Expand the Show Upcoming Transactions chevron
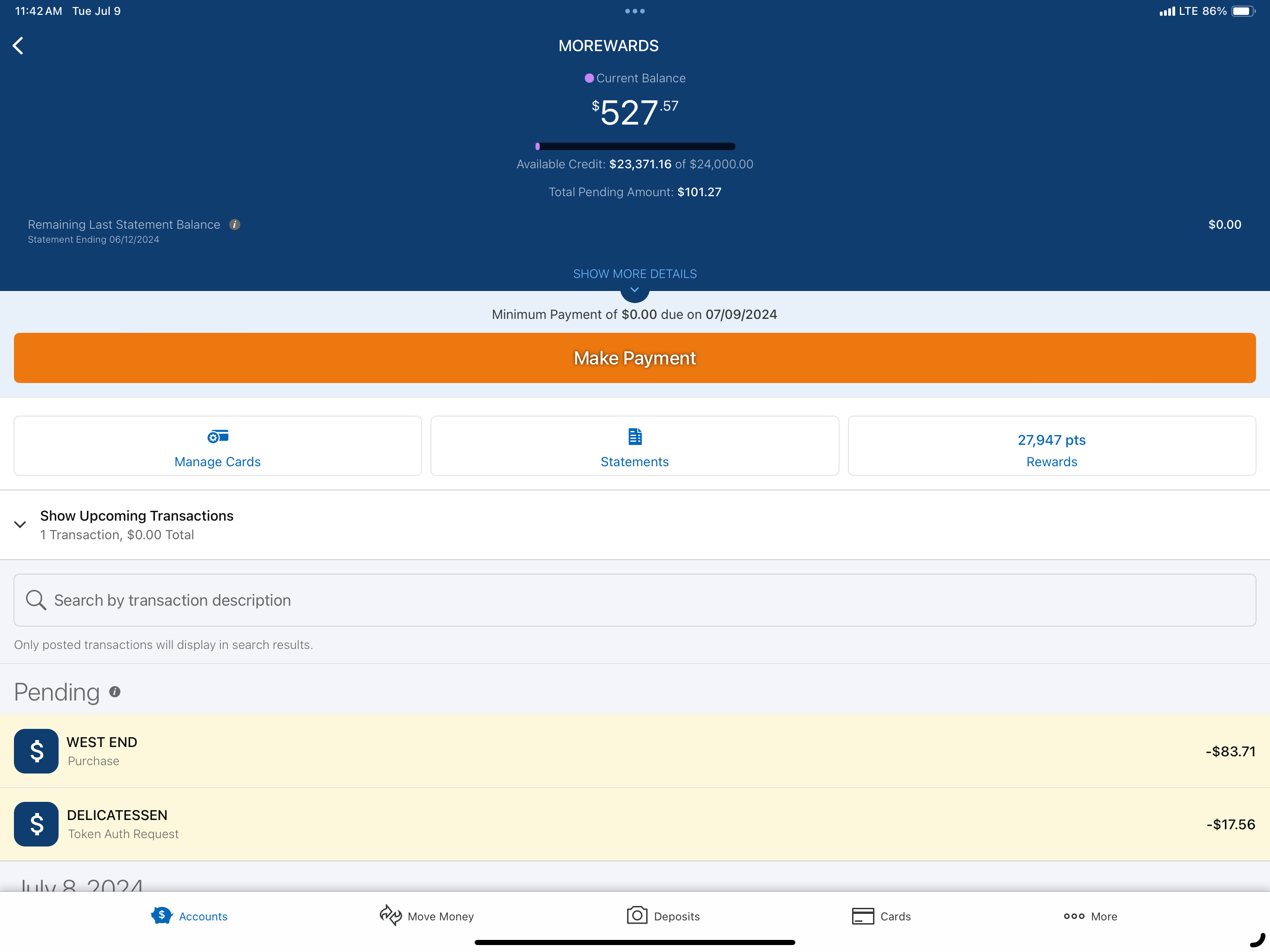 click(20, 524)
